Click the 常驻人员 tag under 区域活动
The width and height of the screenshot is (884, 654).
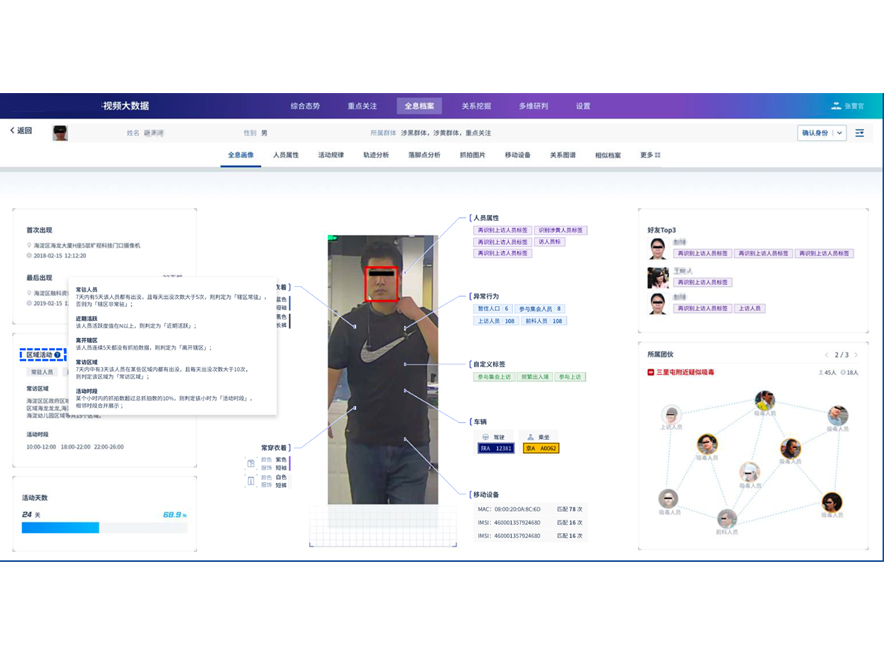click(x=42, y=372)
